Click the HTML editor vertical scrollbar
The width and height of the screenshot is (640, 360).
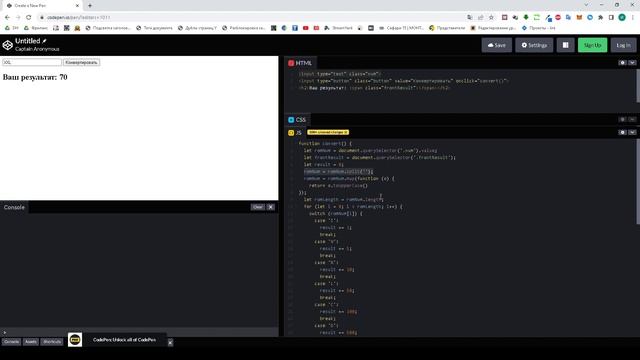coord(638,86)
